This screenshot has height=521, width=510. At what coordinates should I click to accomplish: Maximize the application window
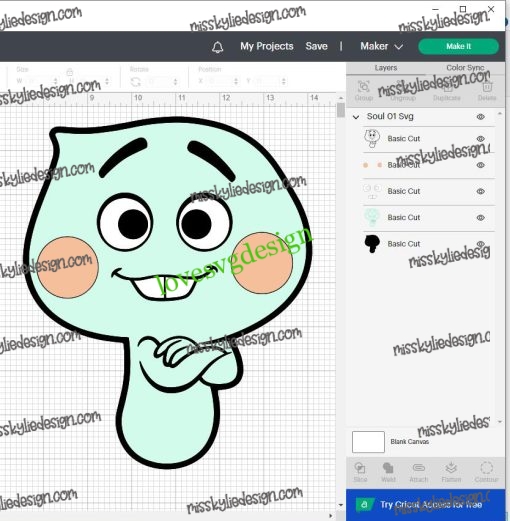(x=463, y=9)
